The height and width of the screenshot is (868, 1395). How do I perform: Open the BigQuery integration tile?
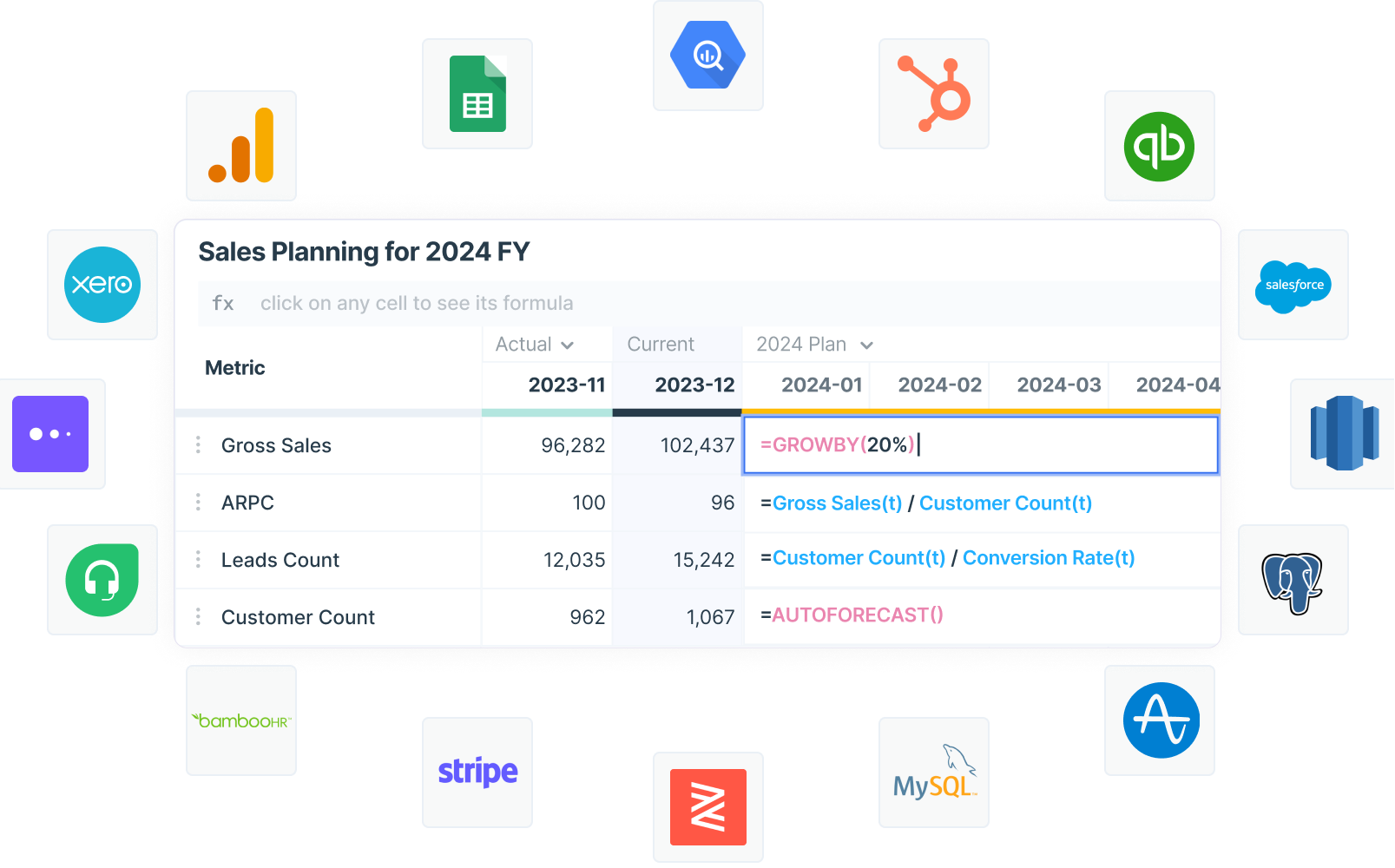[708, 56]
